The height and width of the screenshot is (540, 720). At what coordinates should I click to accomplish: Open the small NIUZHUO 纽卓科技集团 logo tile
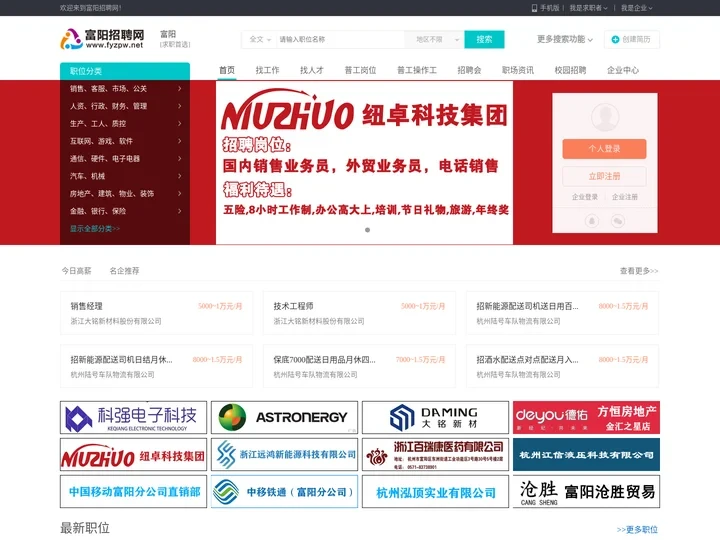(x=133, y=455)
